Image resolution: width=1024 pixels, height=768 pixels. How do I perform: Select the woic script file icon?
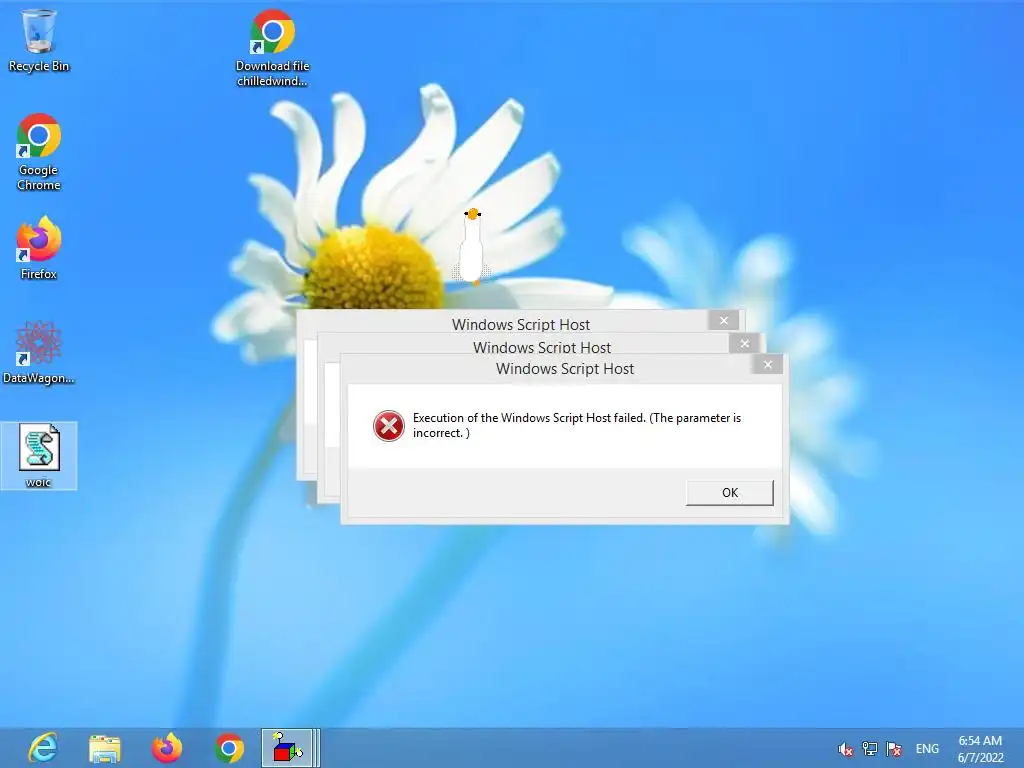point(39,456)
